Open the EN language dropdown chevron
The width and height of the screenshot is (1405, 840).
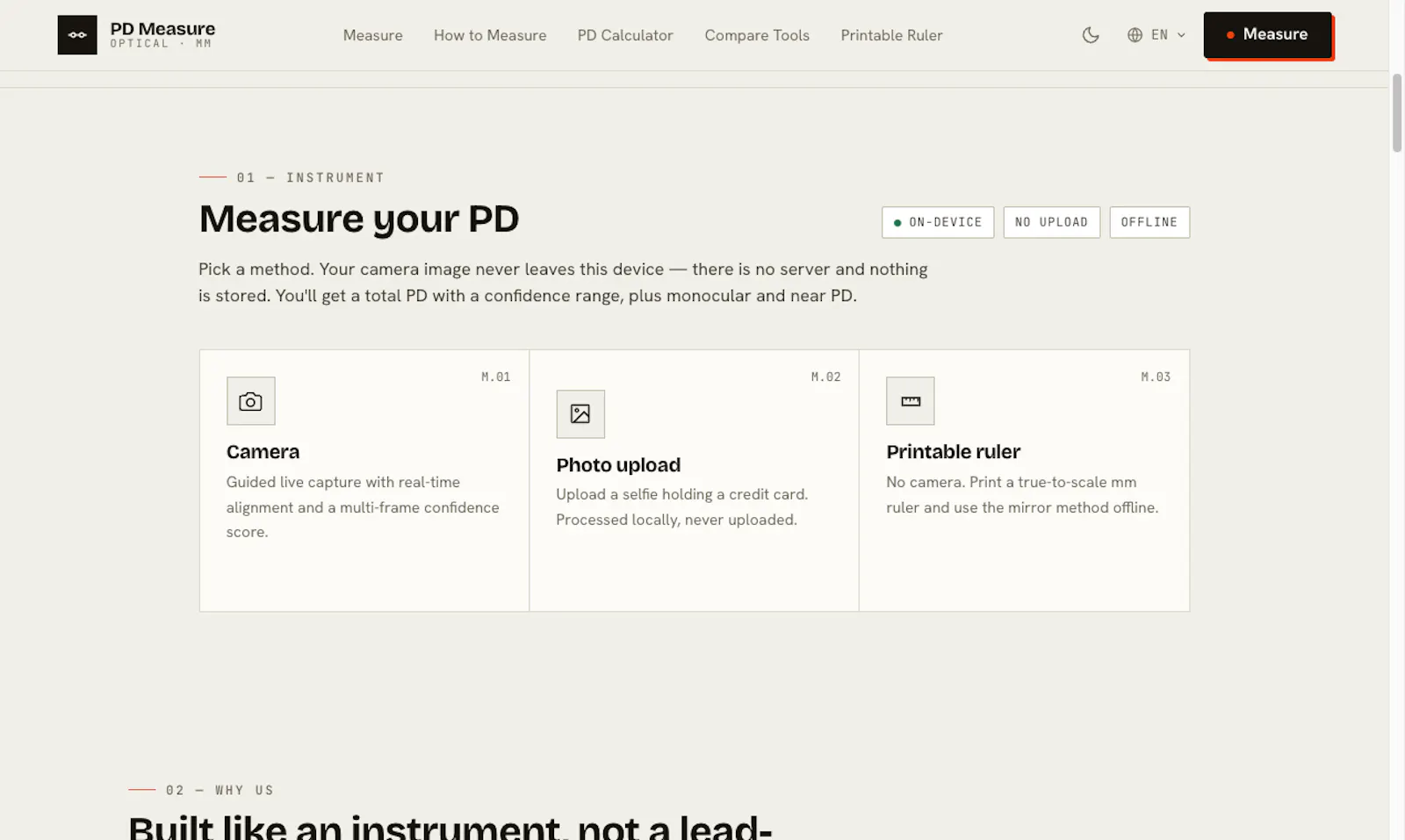[x=1181, y=35]
